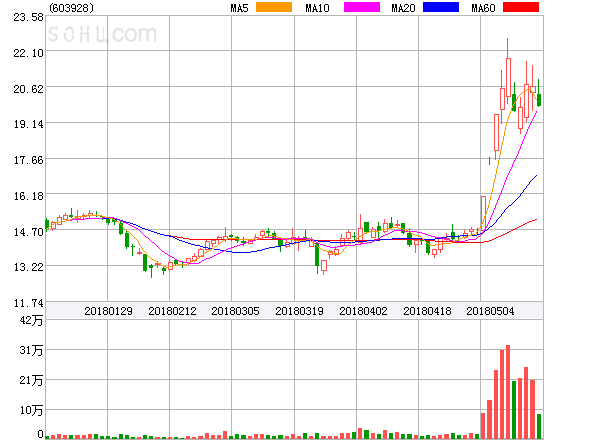The height and width of the screenshot is (440, 600).
Task: Click the 21万 volume axis label
Action: [x=31, y=380]
